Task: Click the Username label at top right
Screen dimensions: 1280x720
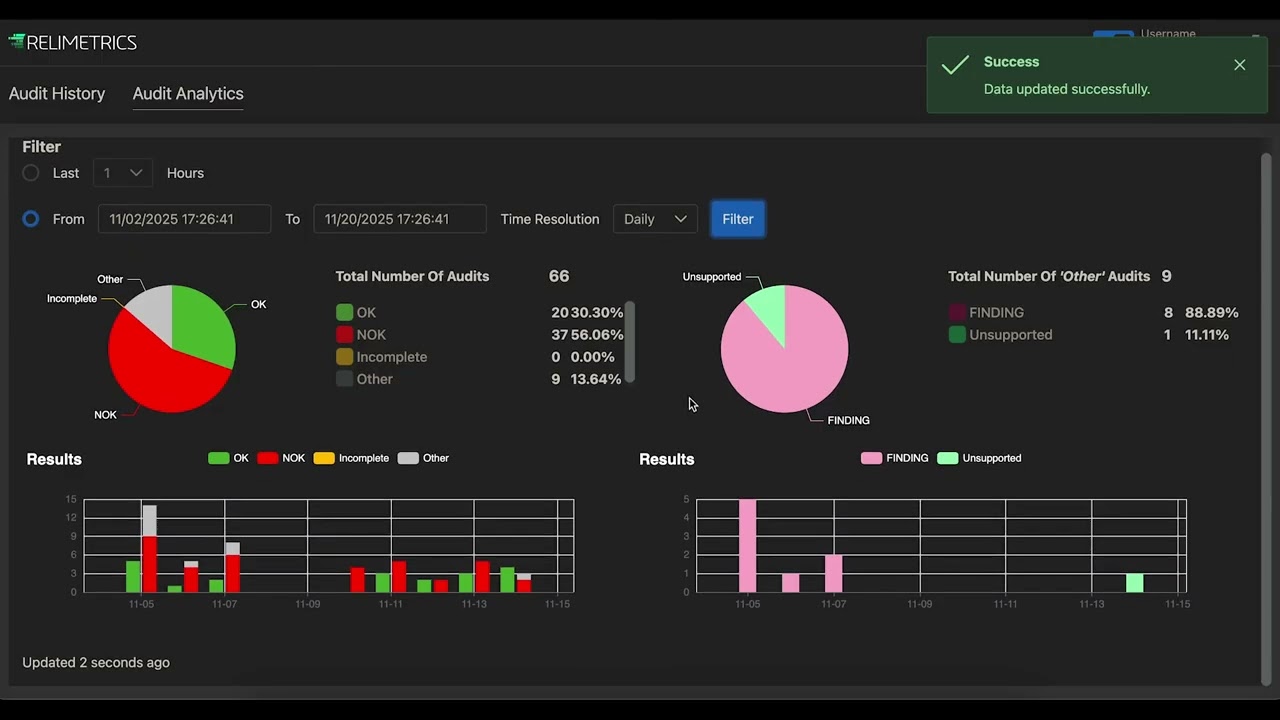Action: pos(1168,34)
